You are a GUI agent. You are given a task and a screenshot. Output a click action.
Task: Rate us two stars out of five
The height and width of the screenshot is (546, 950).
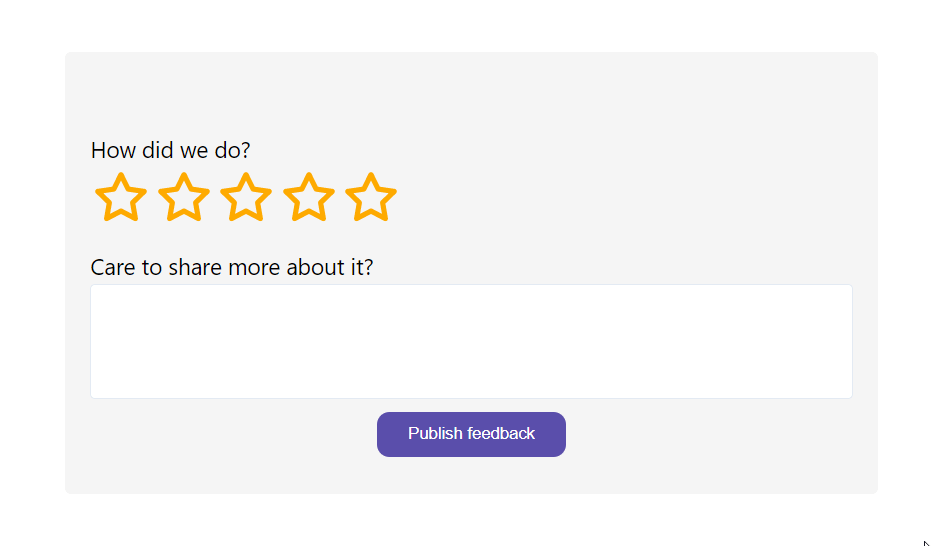pyautogui.click(x=183, y=197)
